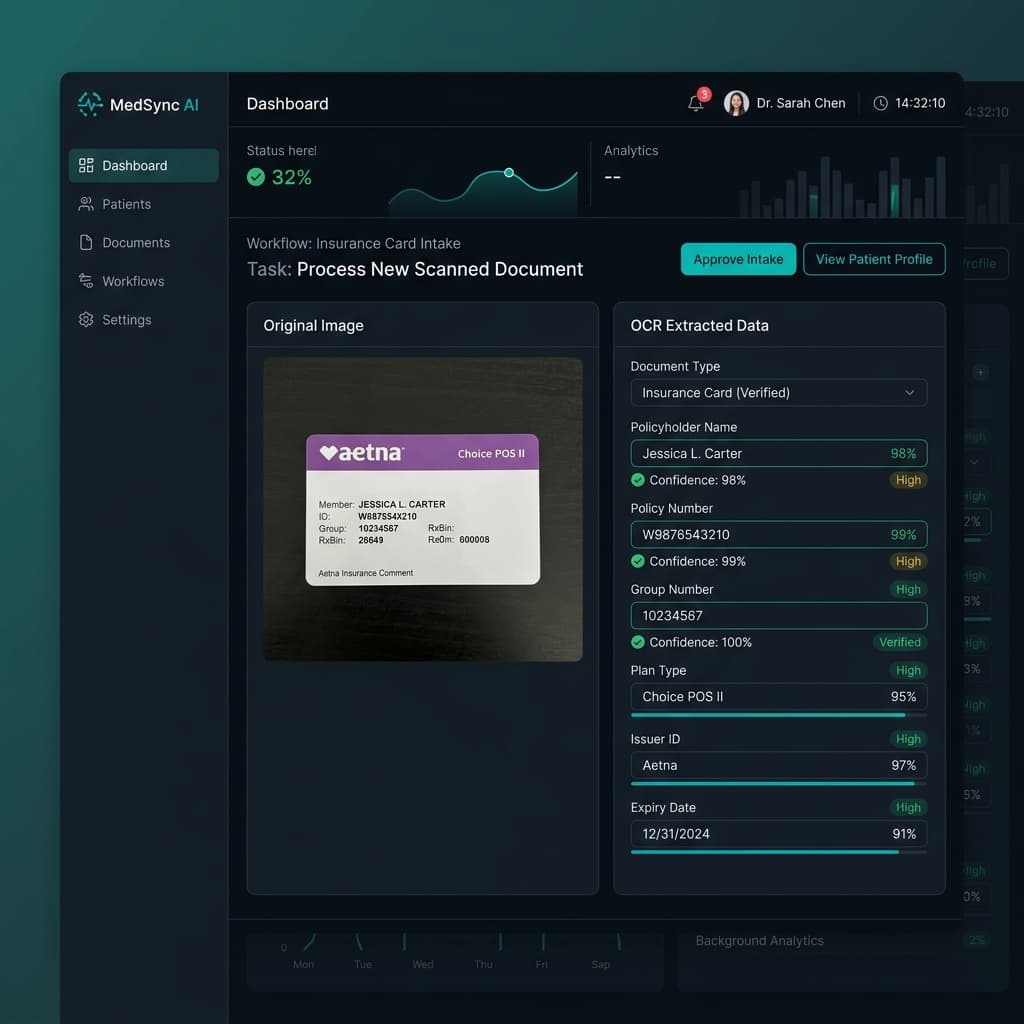This screenshot has width=1024, height=1024.
Task: Click the OCR Extracted Data title
Action: [x=699, y=325]
